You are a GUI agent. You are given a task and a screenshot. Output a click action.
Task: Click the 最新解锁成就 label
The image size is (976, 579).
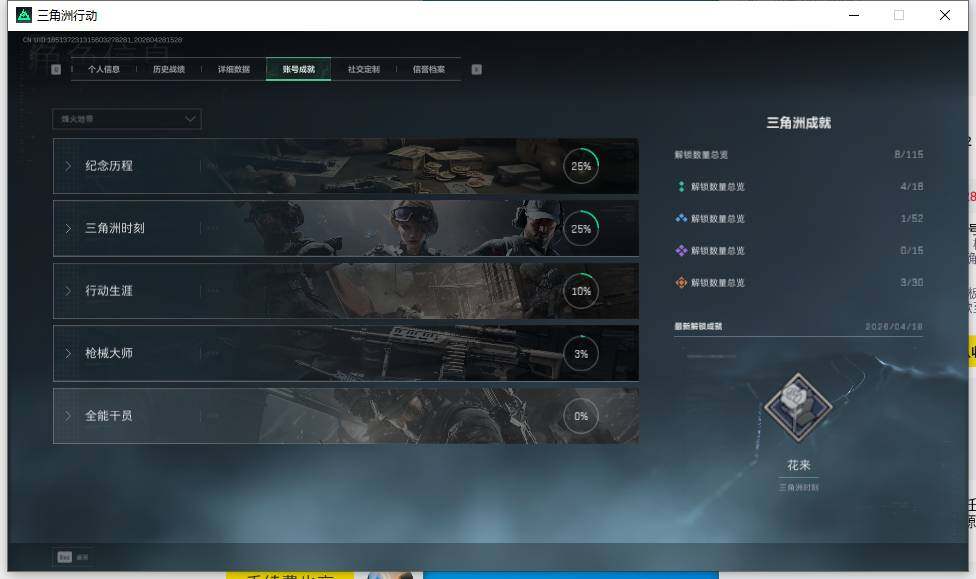698,326
